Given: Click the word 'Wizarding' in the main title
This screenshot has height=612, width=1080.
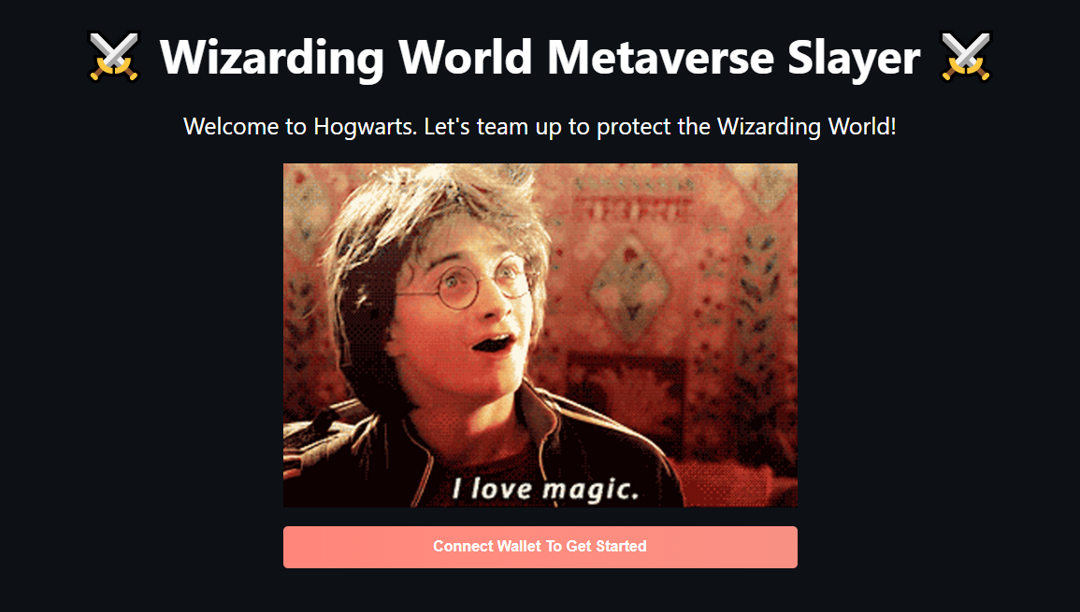Looking at the screenshot, I should 272,59.
